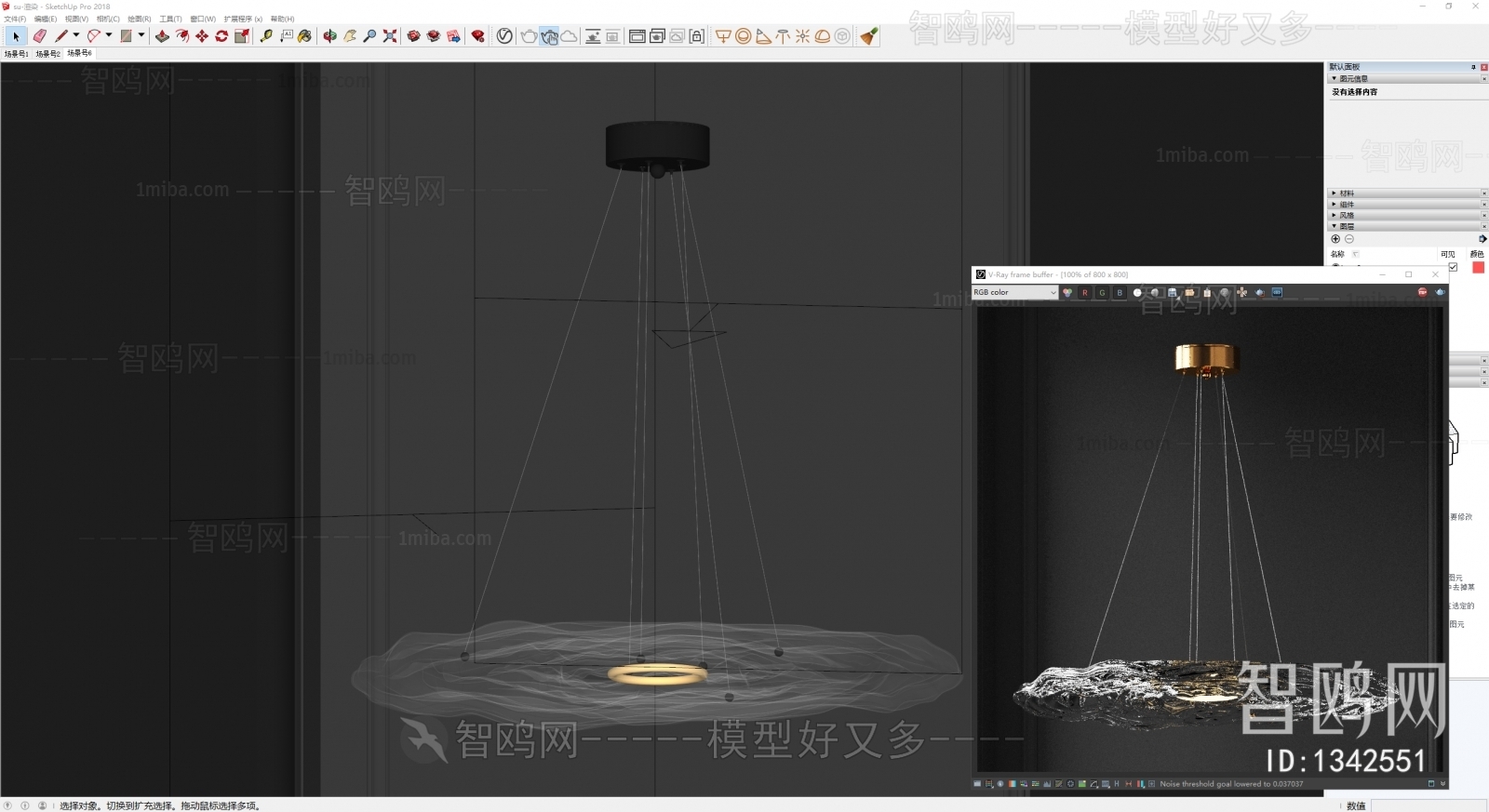This screenshot has height=812, width=1489.
Task: Click the Zoom Extents tool
Action: coord(389,36)
